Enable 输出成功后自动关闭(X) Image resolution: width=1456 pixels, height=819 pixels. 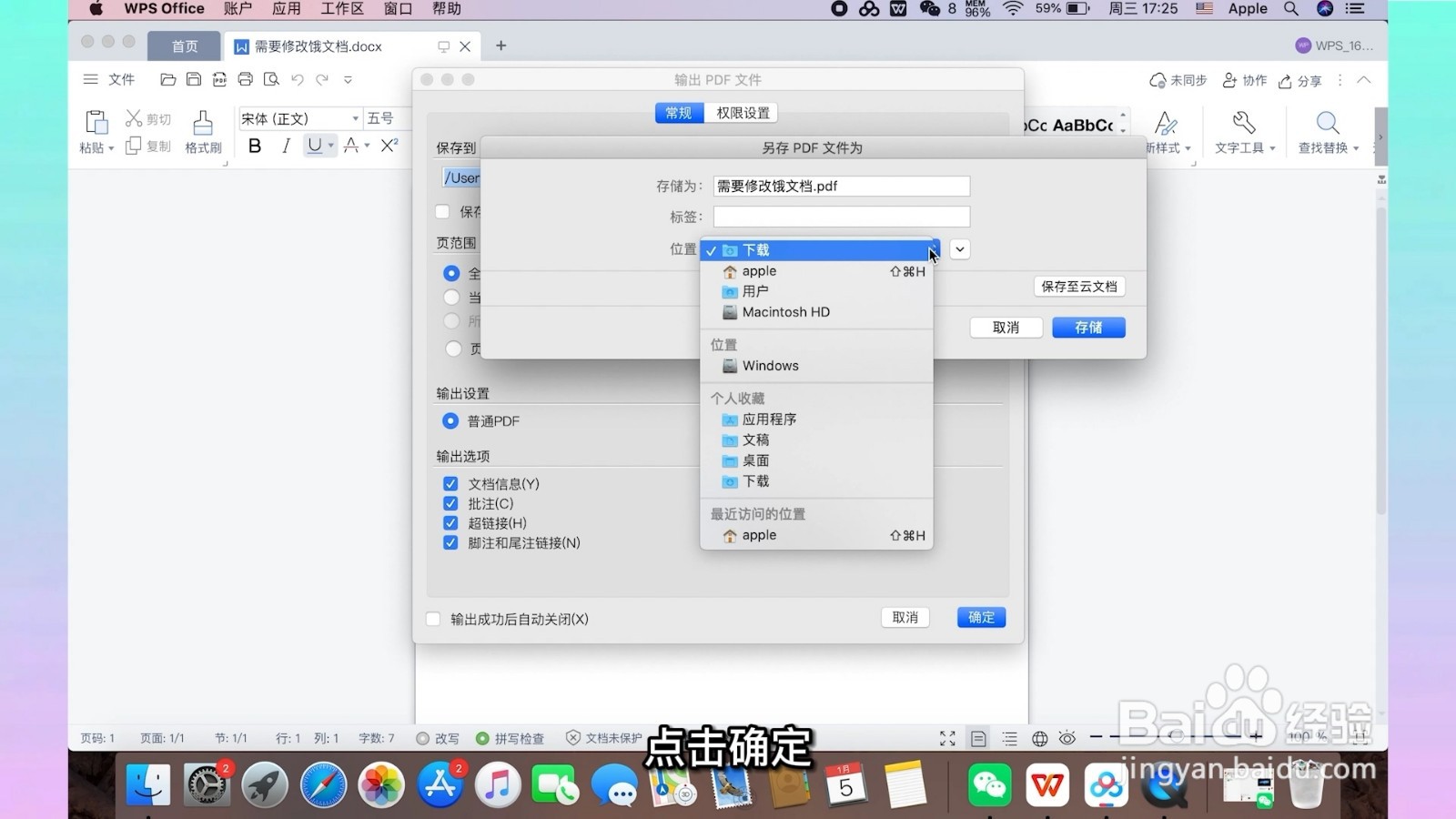432,618
